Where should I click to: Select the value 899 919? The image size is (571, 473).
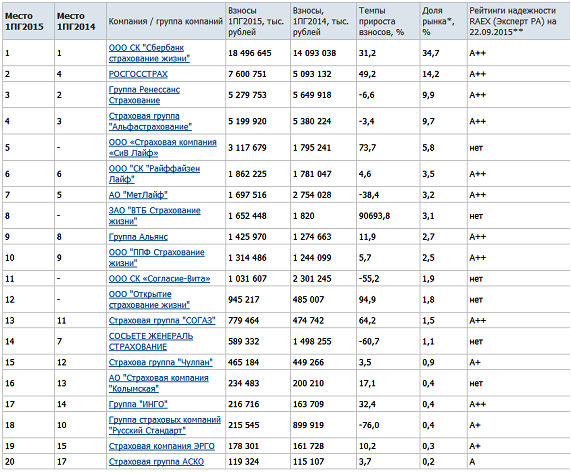tap(308, 425)
